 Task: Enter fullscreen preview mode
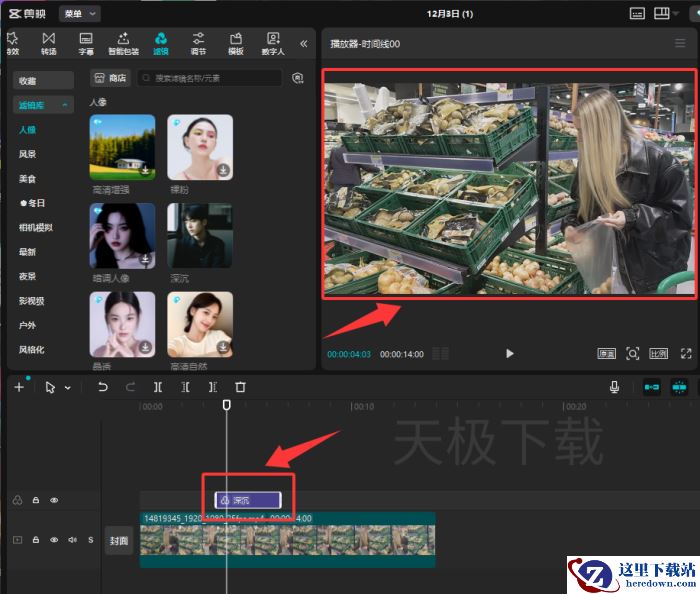(686, 354)
